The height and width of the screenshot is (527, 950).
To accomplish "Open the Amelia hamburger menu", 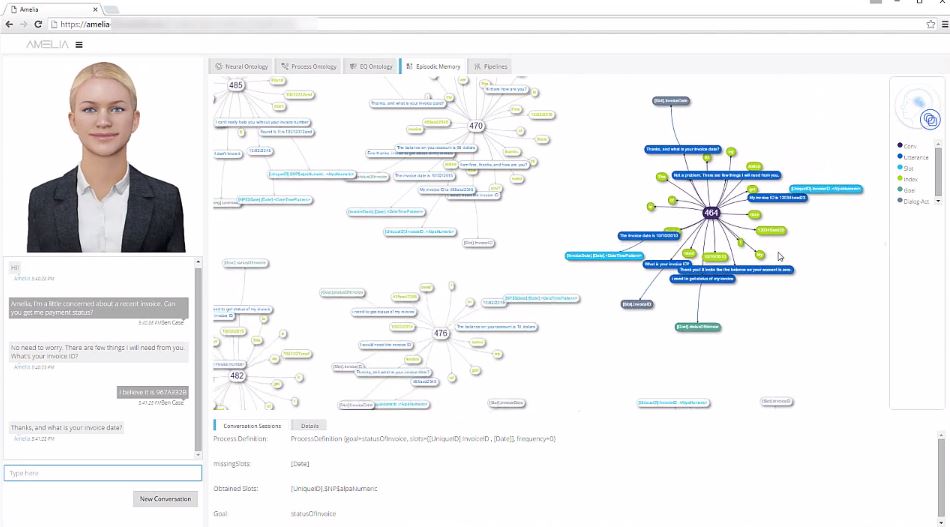I will click(x=79, y=44).
